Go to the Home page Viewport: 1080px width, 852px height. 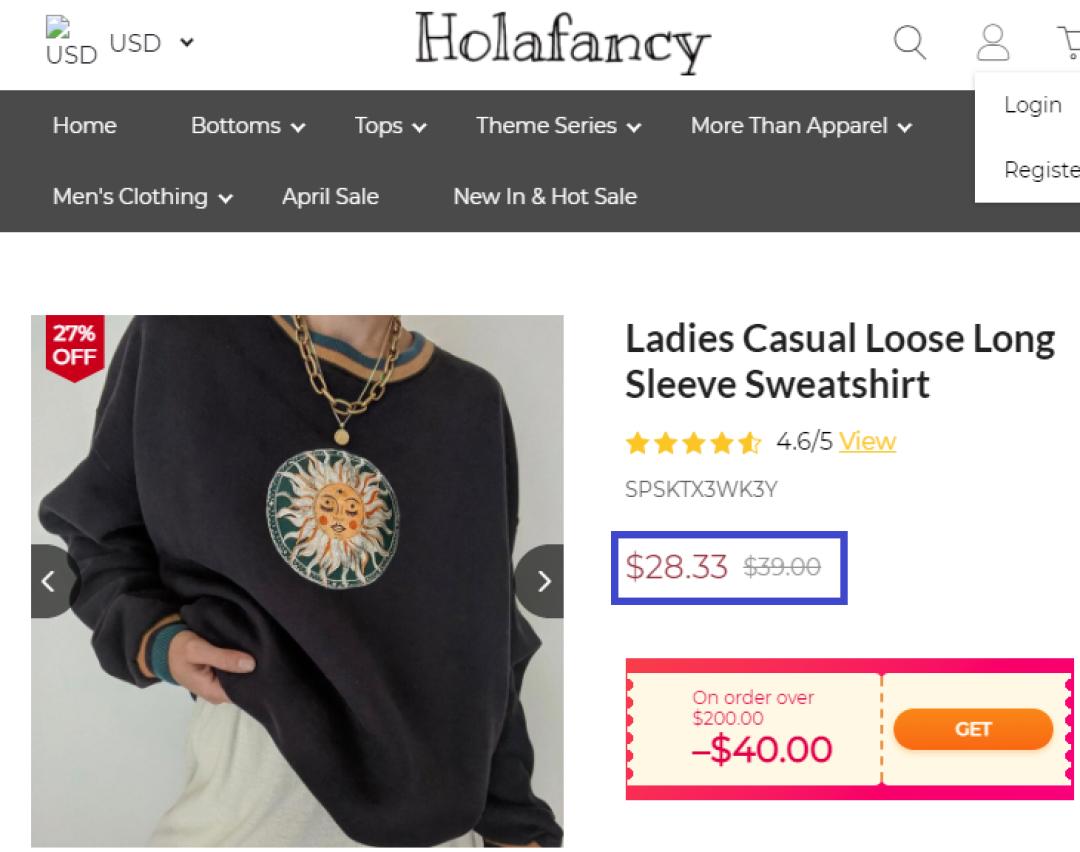pos(84,126)
